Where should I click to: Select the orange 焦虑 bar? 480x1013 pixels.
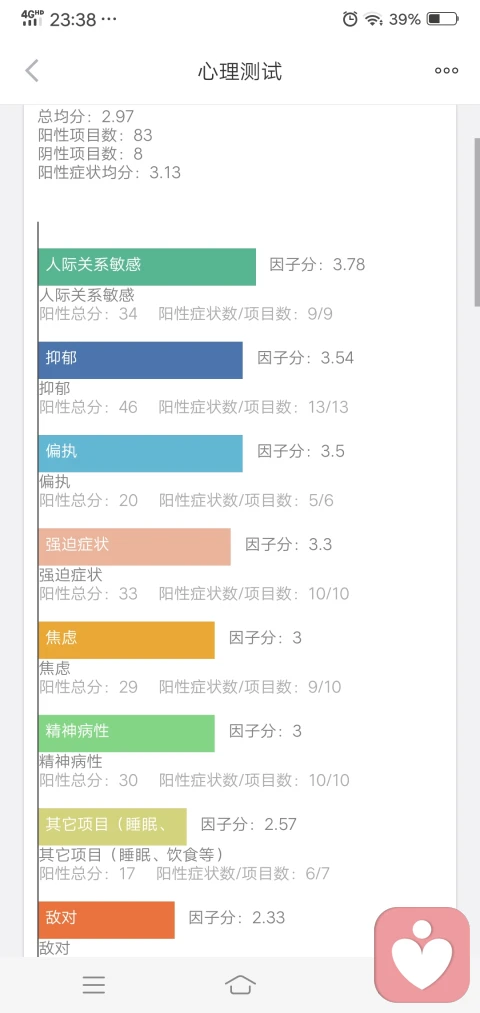(x=127, y=640)
